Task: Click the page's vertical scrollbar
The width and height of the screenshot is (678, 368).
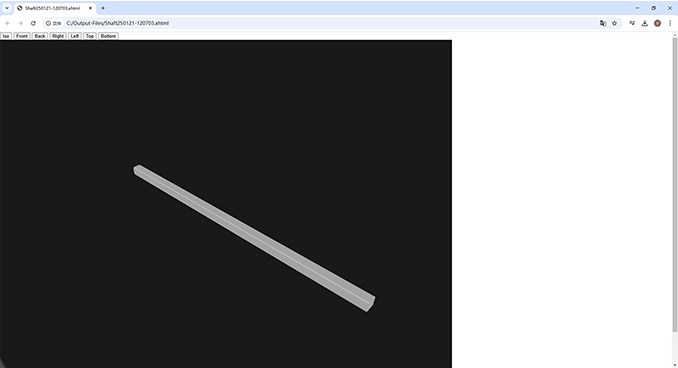Action: pos(675,185)
